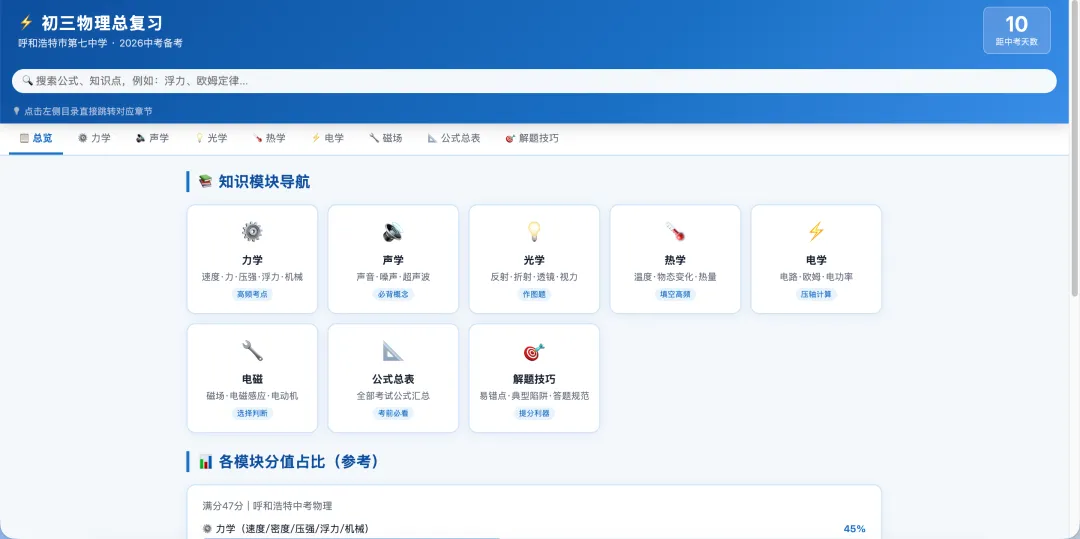
Task: Click the wrench icon on 电磁 card
Action: [252, 351]
